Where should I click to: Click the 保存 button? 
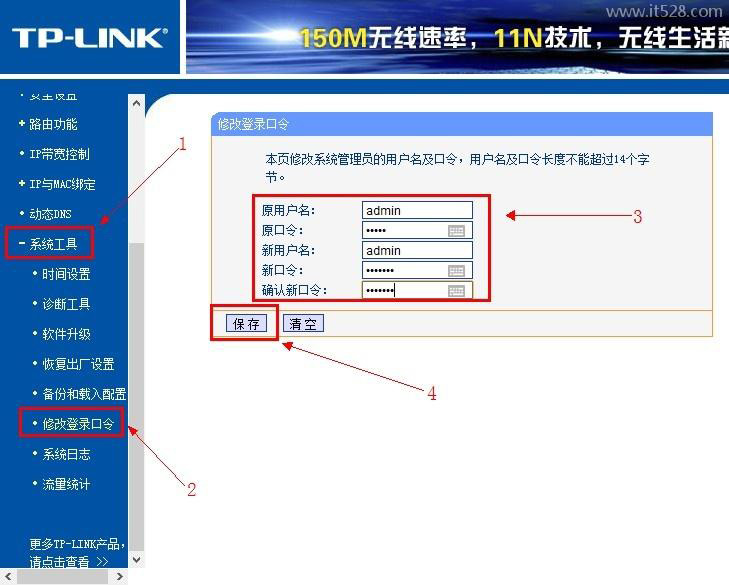click(246, 324)
